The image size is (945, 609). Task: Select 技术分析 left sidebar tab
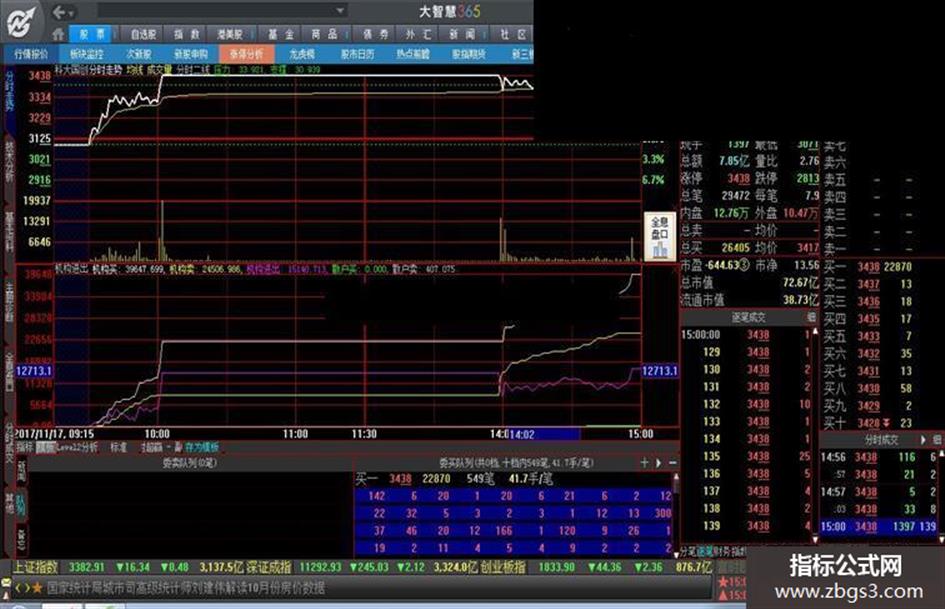[x=10, y=162]
